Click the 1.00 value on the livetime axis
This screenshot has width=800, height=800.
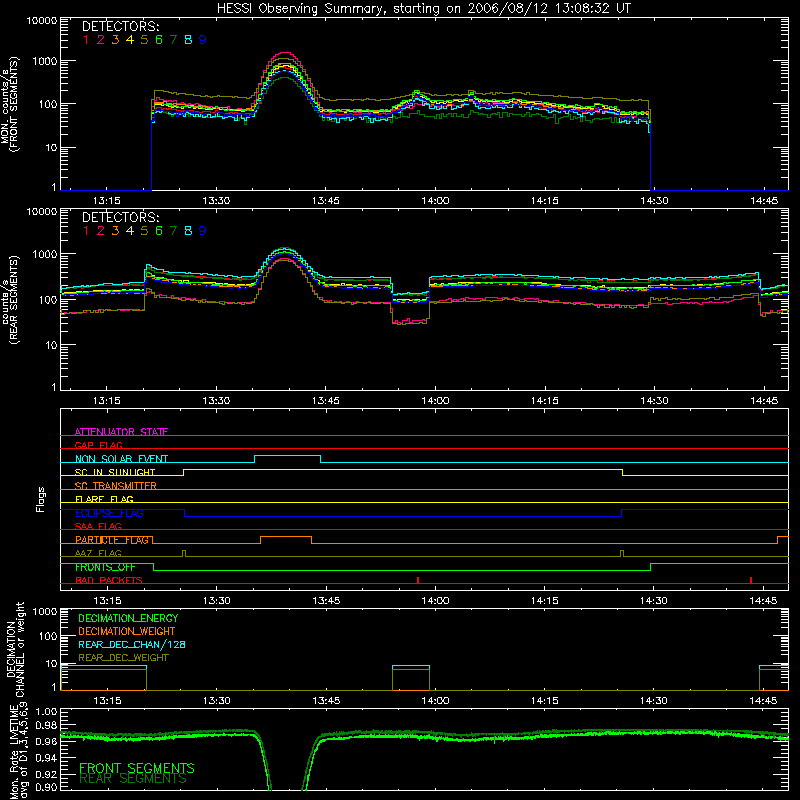[x=46, y=712]
